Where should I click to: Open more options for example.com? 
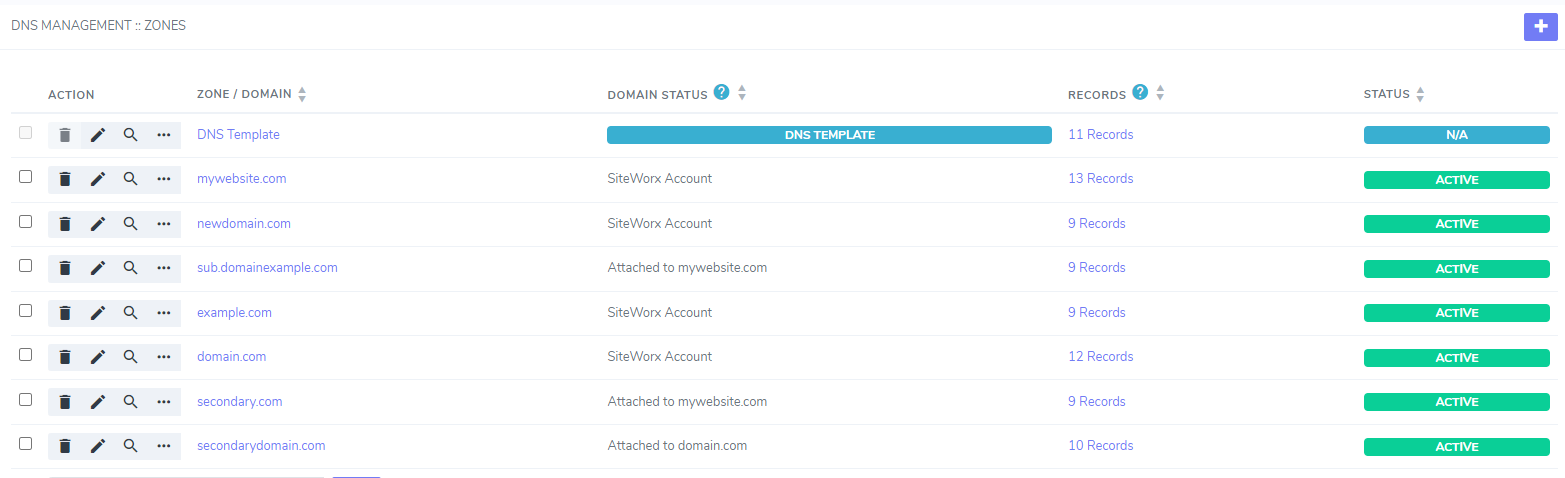(x=164, y=313)
